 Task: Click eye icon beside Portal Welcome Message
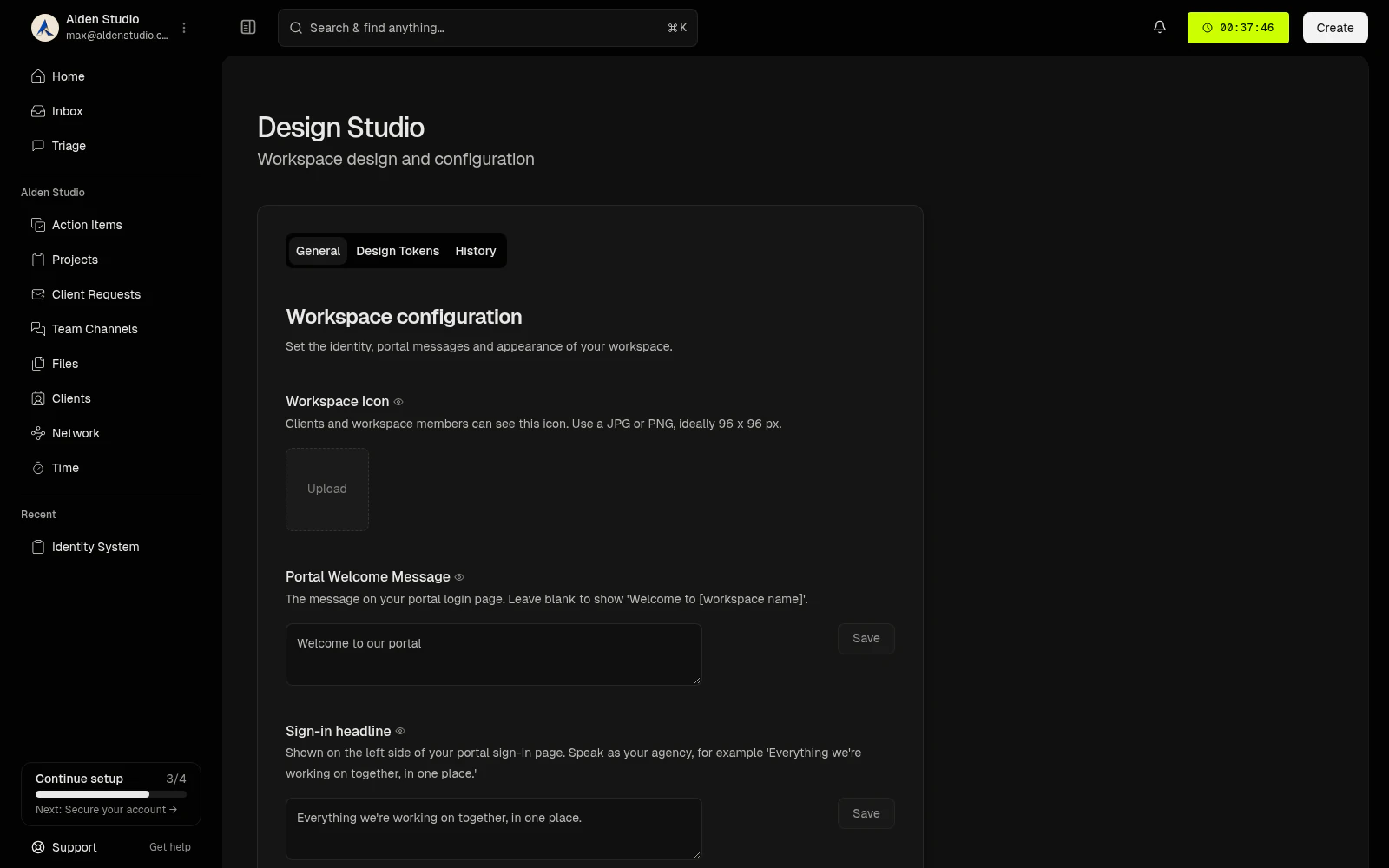pyautogui.click(x=459, y=577)
